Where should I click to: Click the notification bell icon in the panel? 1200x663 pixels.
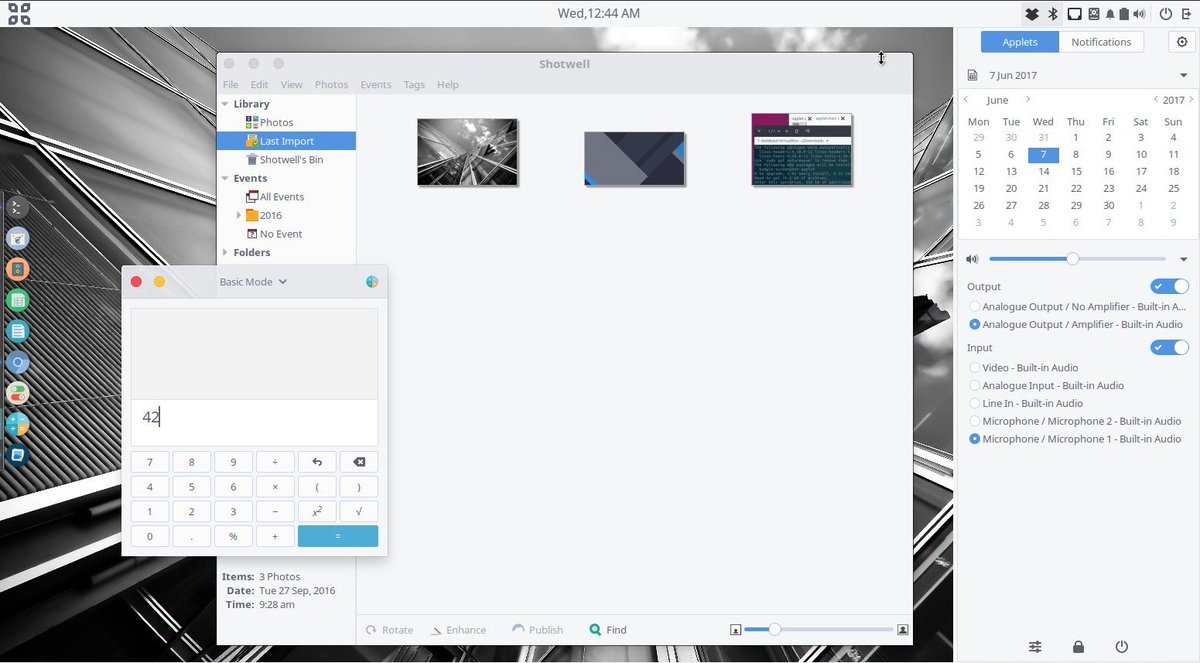(1110, 13)
